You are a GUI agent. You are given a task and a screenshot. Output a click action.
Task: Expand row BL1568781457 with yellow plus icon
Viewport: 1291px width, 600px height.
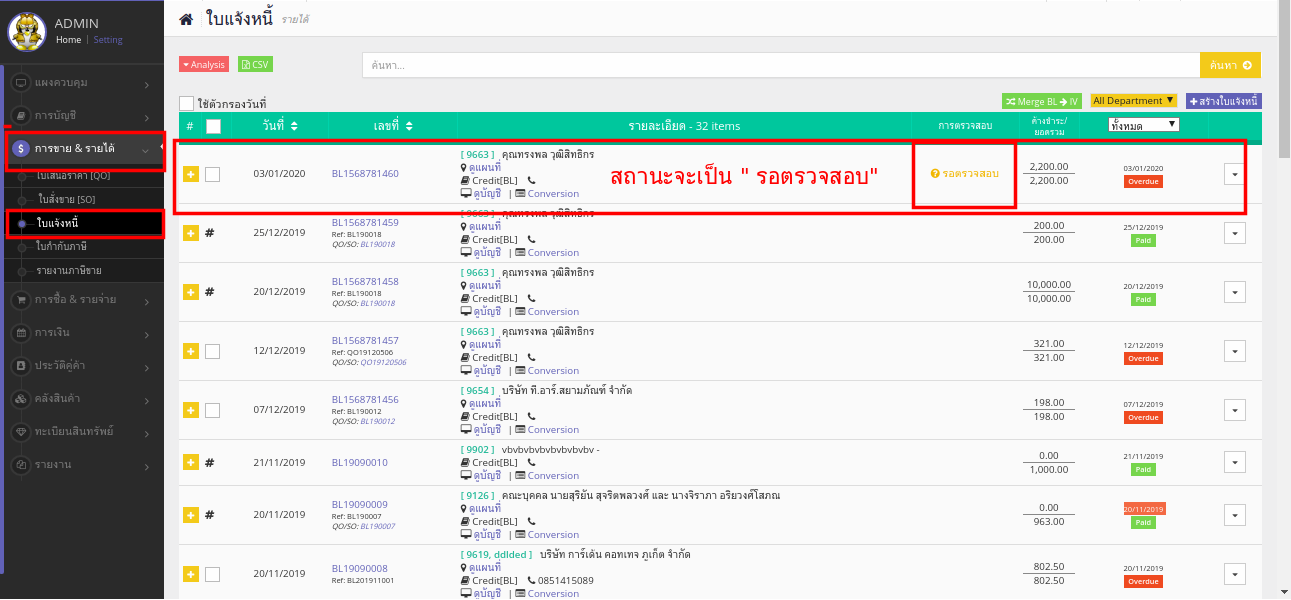(x=191, y=351)
